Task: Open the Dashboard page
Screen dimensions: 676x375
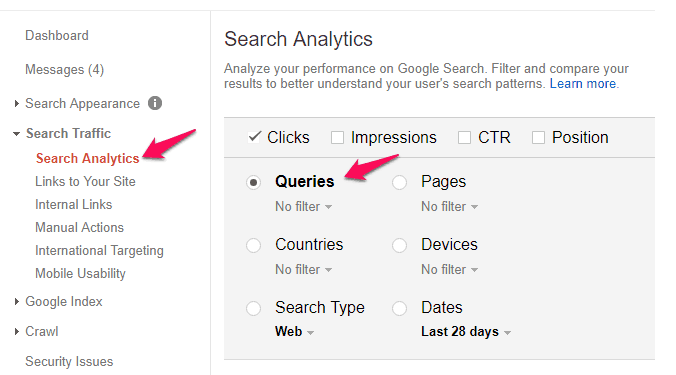Action: coord(57,35)
